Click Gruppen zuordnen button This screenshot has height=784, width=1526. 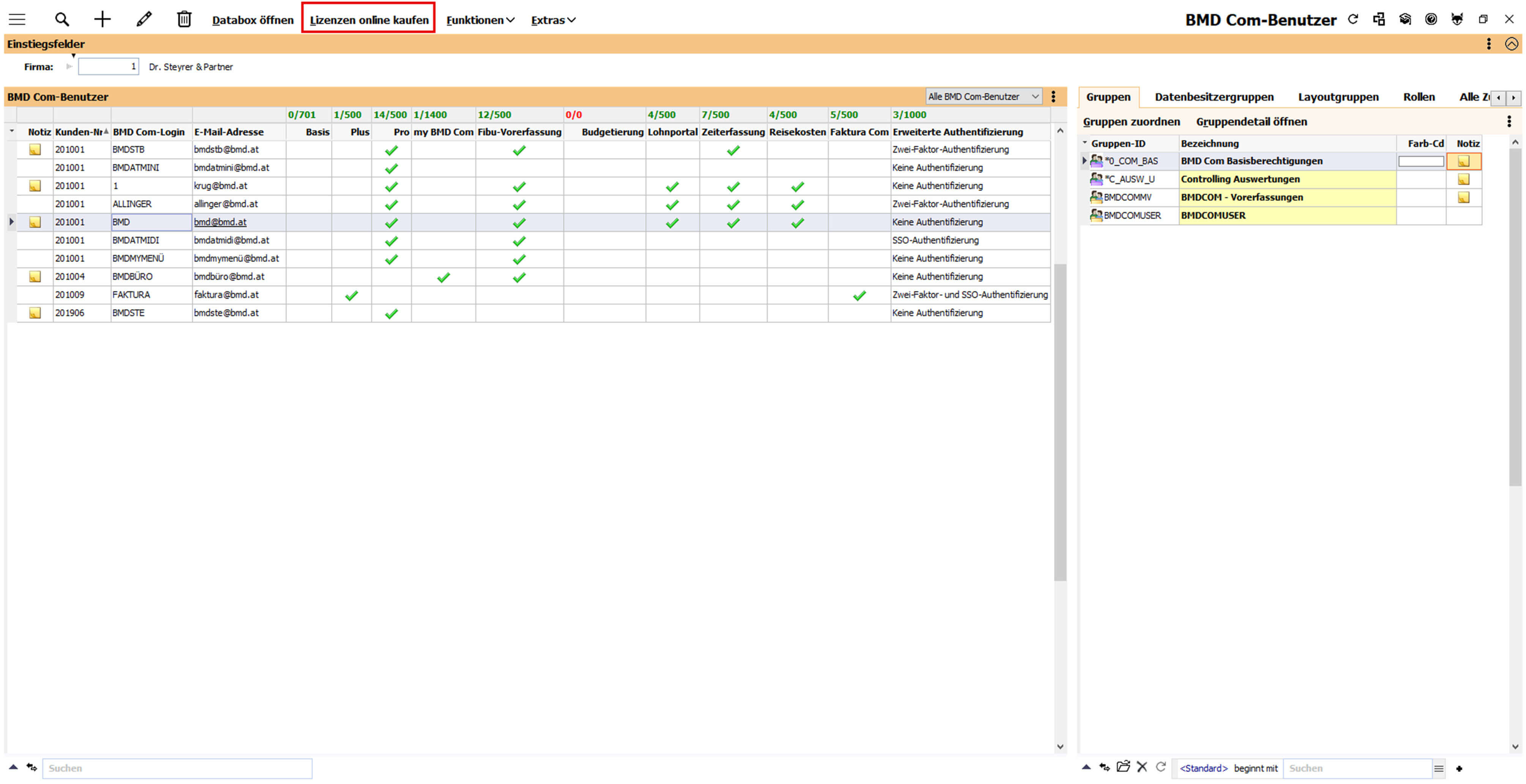pyautogui.click(x=1131, y=122)
